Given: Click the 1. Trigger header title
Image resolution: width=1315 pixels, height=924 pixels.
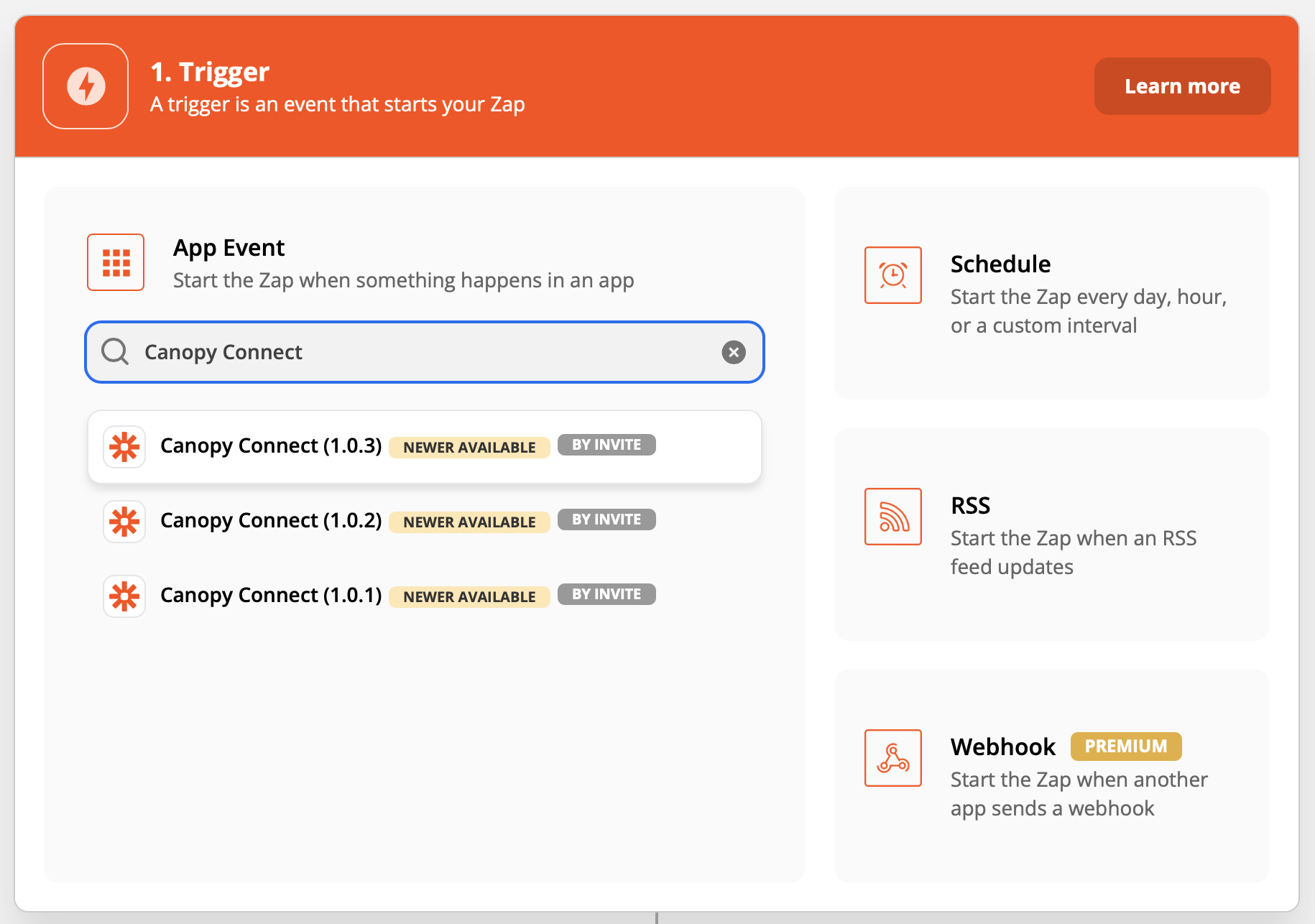Looking at the screenshot, I should click(x=210, y=72).
